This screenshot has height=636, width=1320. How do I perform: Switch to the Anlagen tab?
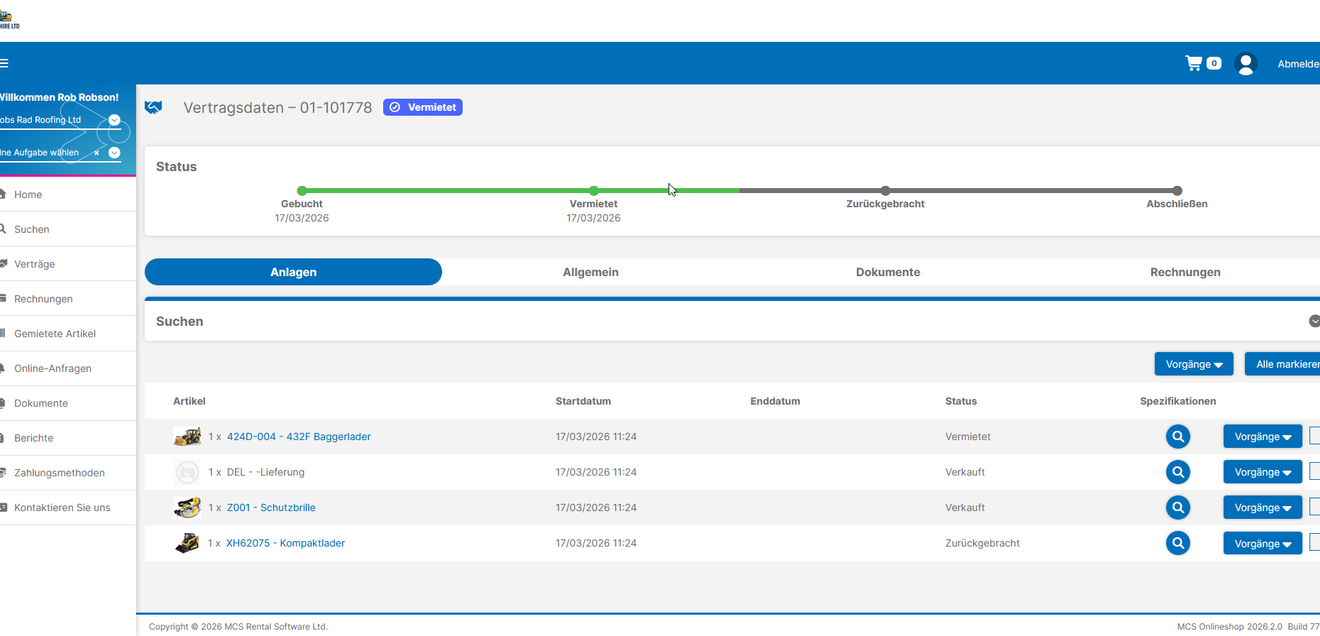pyautogui.click(x=293, y=272)
